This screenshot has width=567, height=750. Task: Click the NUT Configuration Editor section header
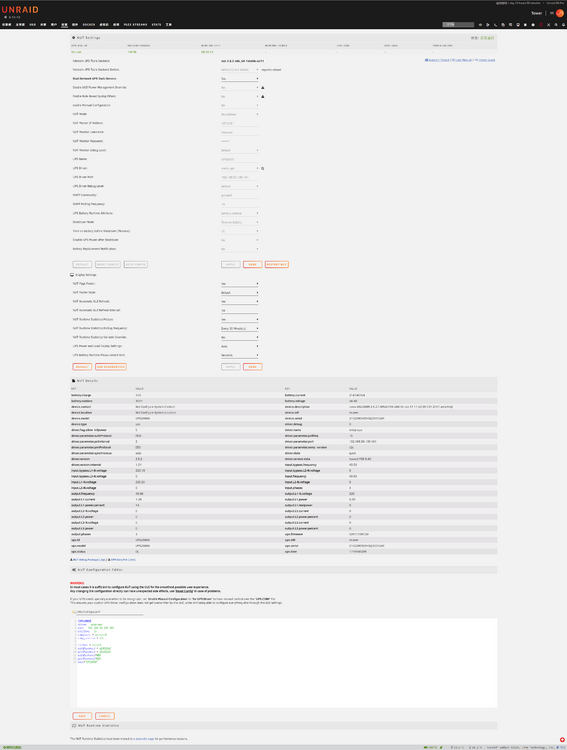(283, 570)
